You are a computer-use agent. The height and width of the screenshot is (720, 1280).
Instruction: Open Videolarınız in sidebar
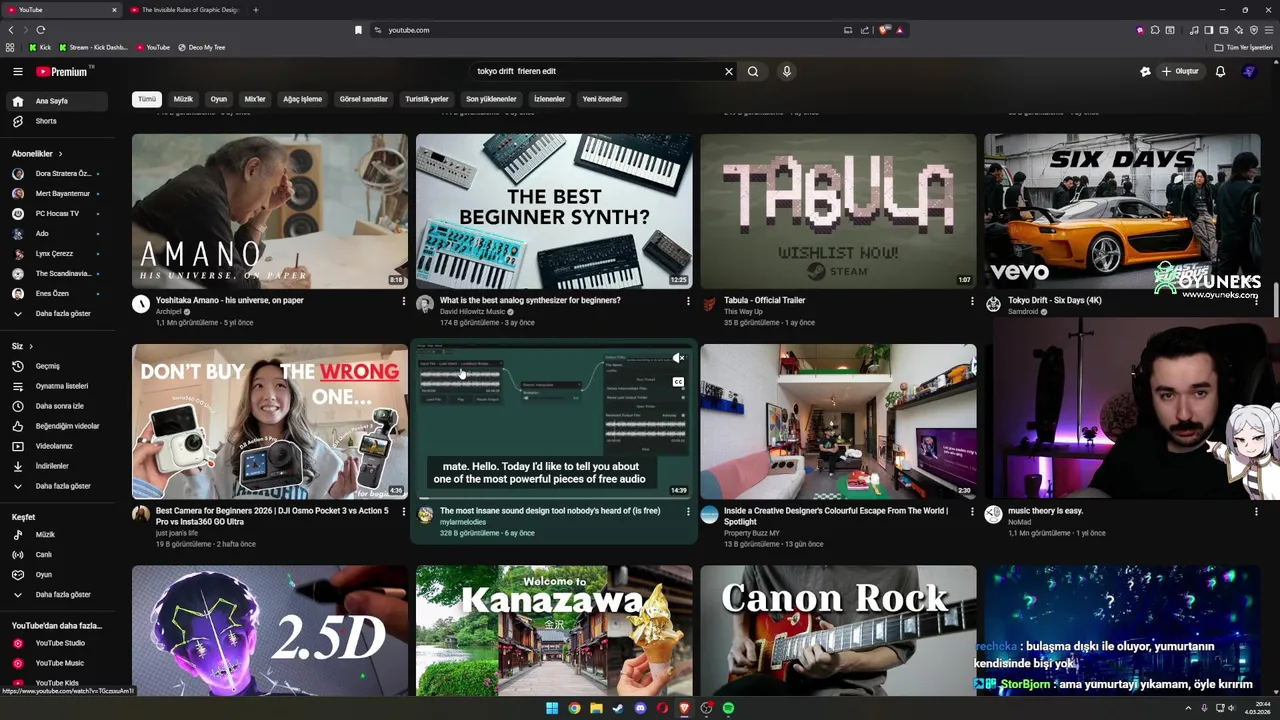coord(58,446)
